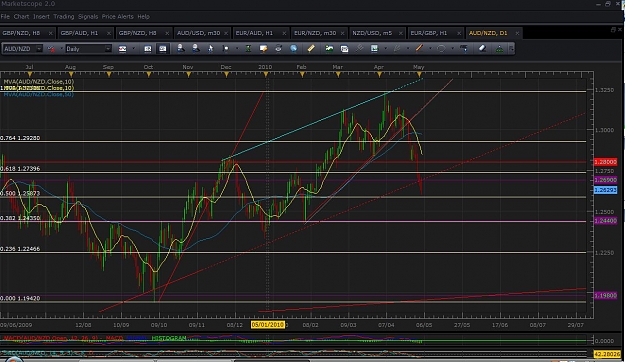The height and width of the screenshot is (362, 625).
Task: Click the green hourglass toolbar icon
Action: coord(248,49)
